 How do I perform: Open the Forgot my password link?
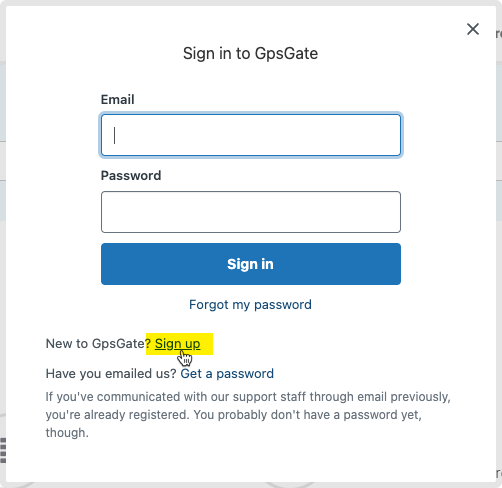coord(250,305)
